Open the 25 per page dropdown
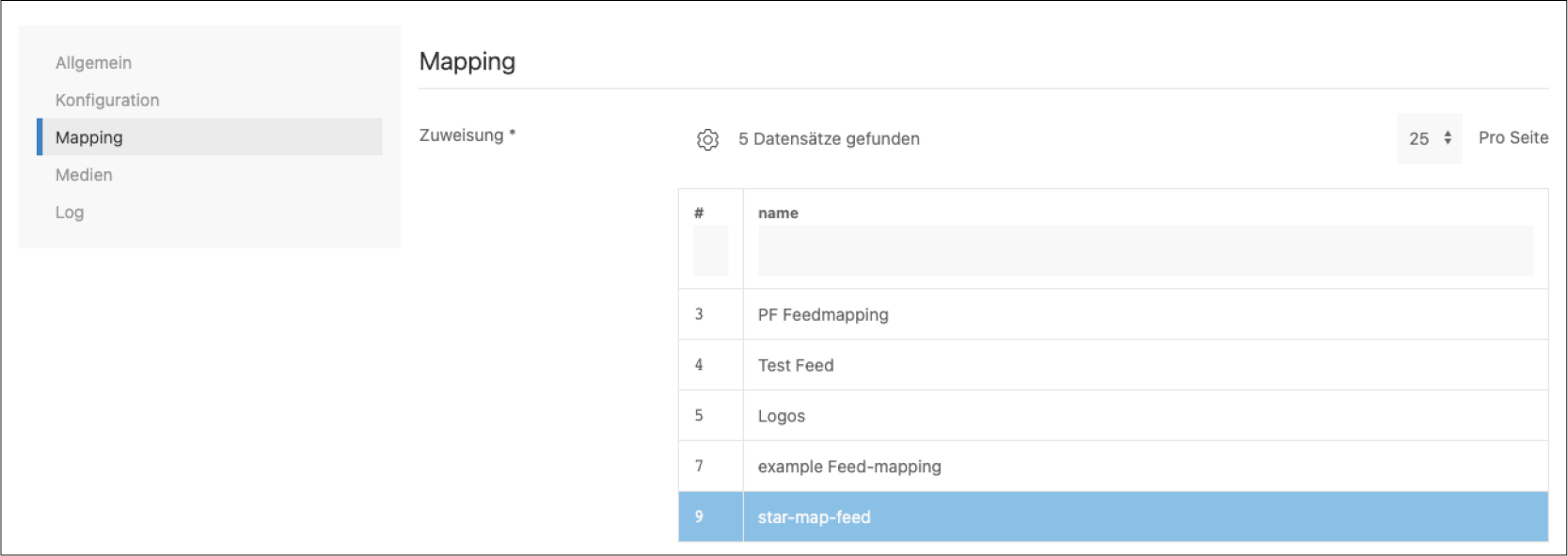The image size is (1568, 556). pos(1429,139)
